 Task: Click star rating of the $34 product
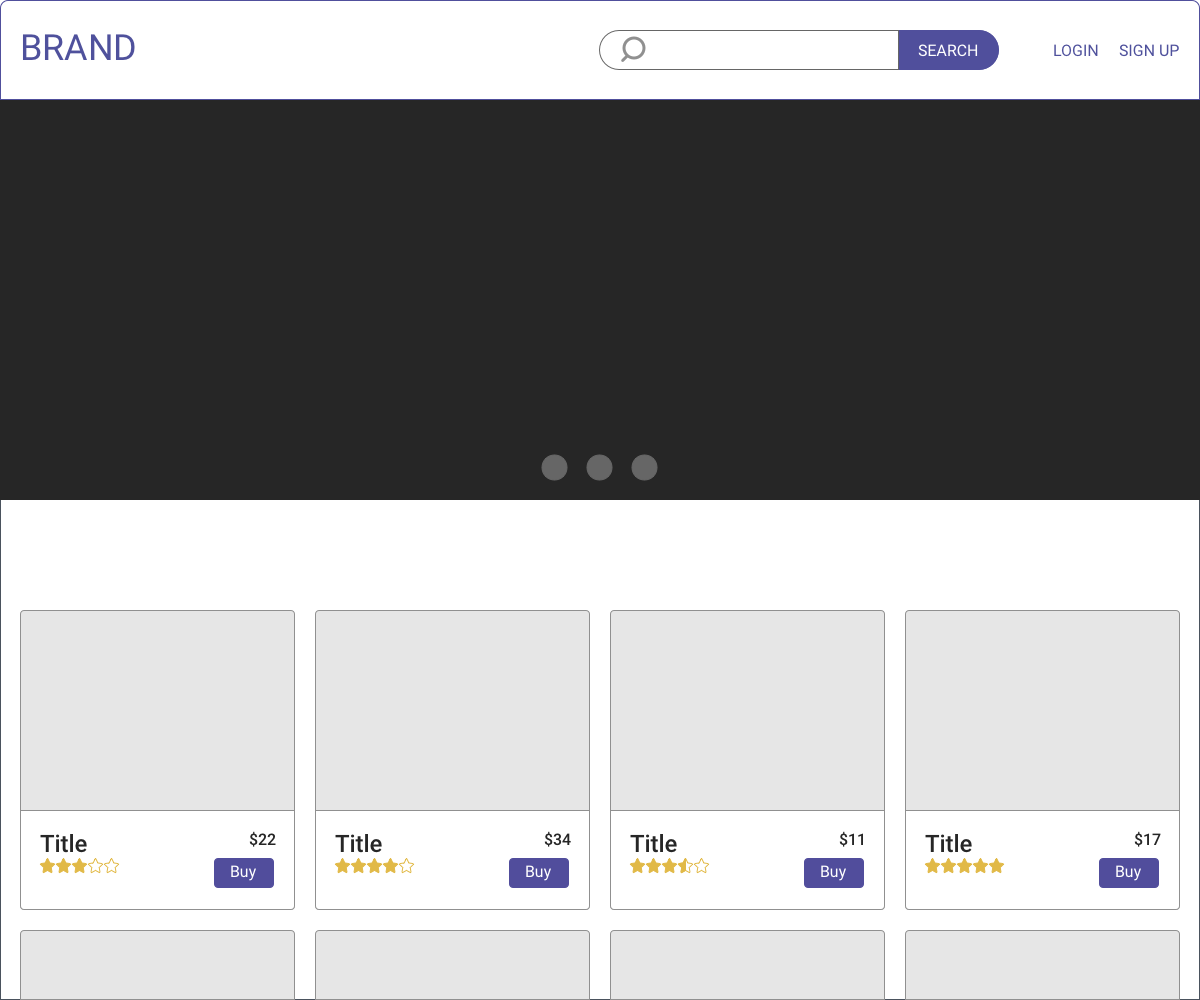coord(375,866)
